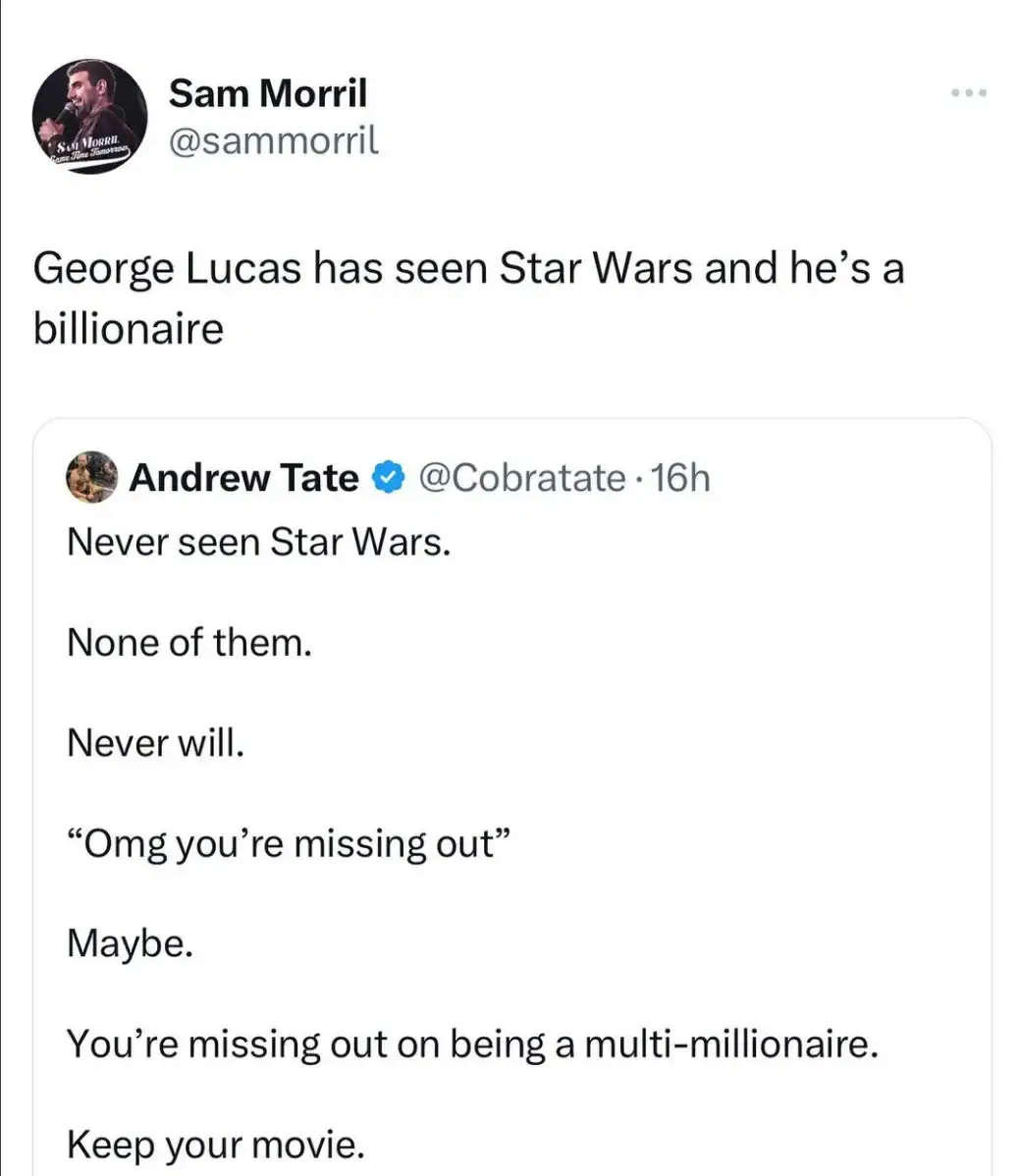Click the @sammorril handle
1019x1176 pixels.
tap(273, 141)
